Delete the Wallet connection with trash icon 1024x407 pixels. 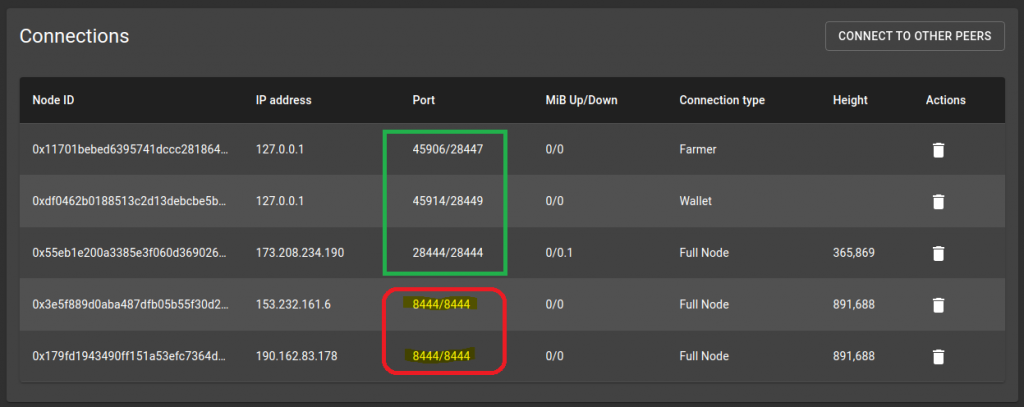(938, 201)
